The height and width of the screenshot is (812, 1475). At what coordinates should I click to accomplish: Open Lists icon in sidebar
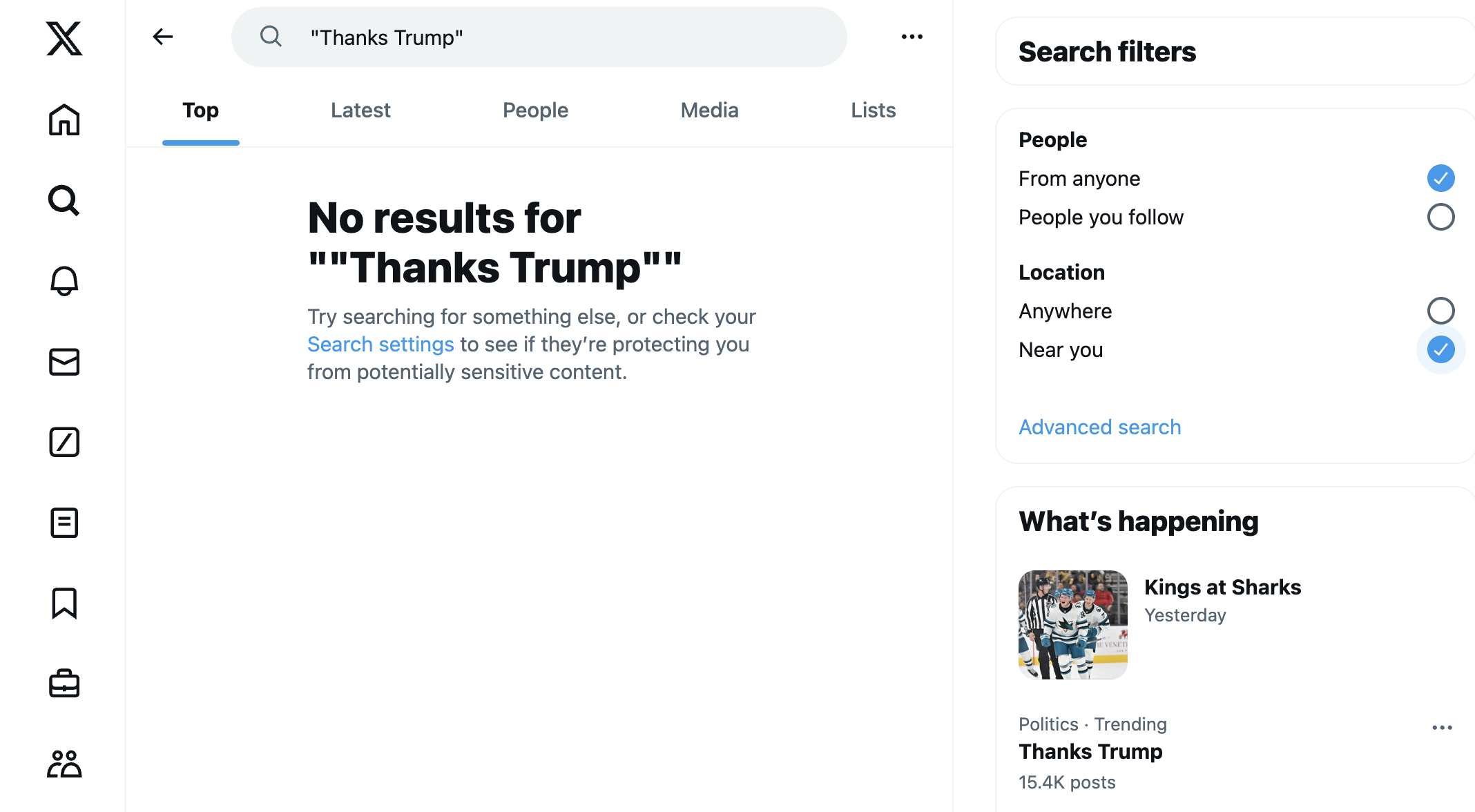pos(64,523)
